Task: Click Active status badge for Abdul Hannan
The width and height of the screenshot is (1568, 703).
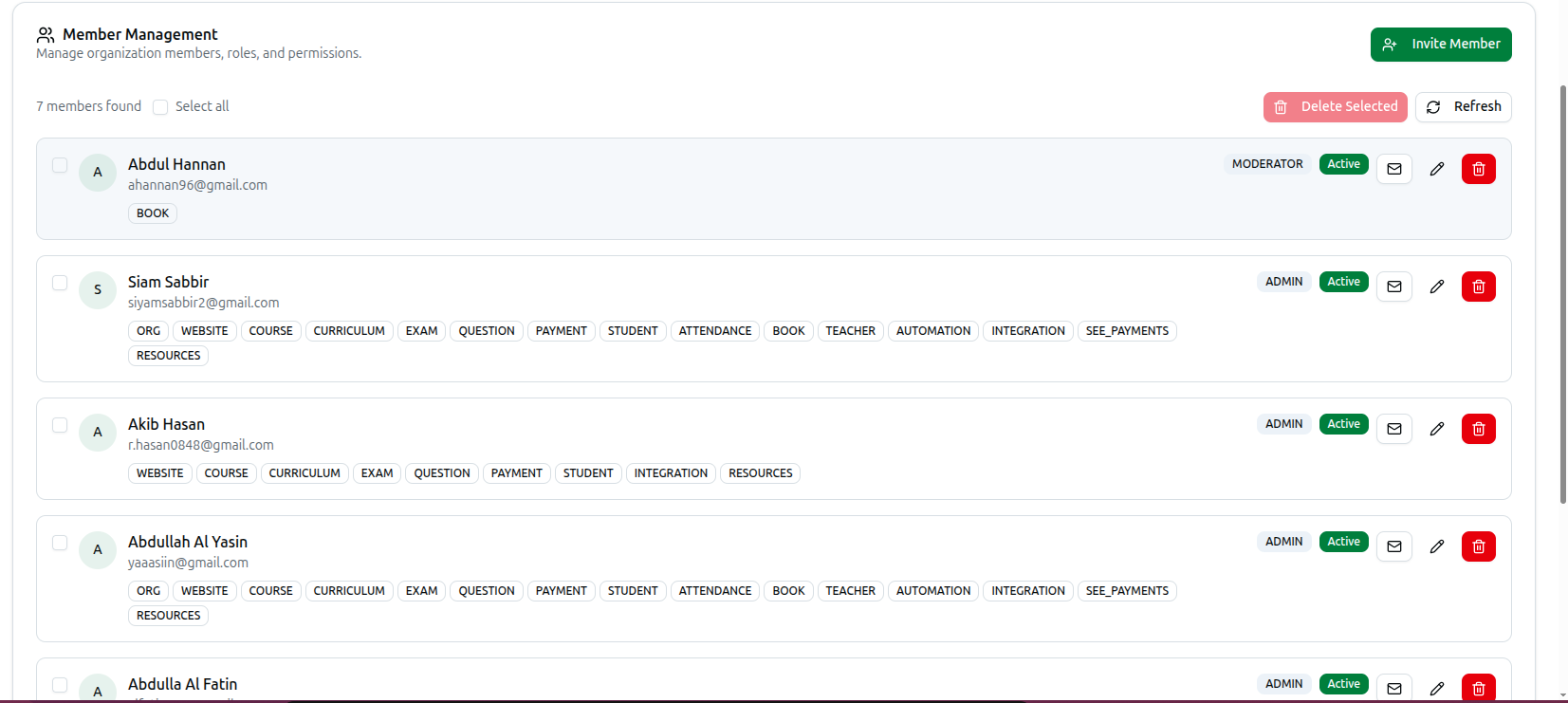Action: pyautogui.click(x=1344, y=164)
